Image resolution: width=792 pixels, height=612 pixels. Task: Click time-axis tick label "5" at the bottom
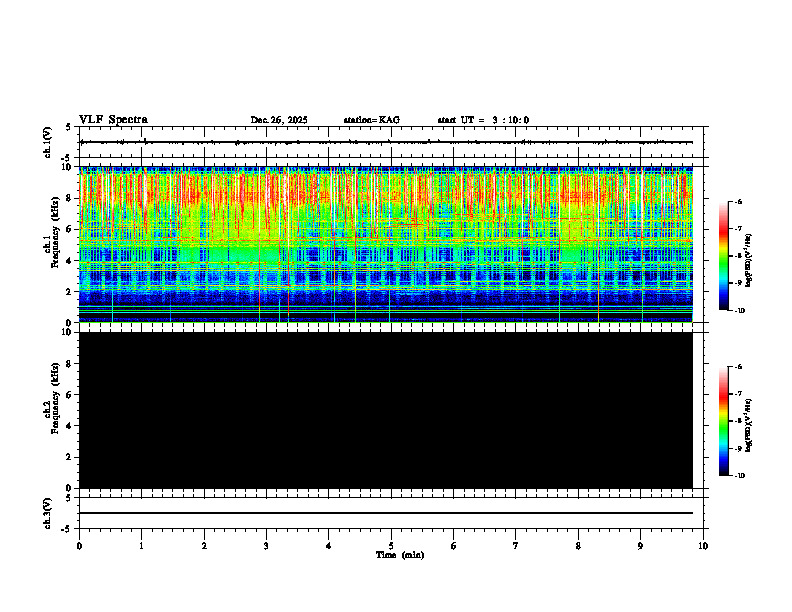click(391, 546)
